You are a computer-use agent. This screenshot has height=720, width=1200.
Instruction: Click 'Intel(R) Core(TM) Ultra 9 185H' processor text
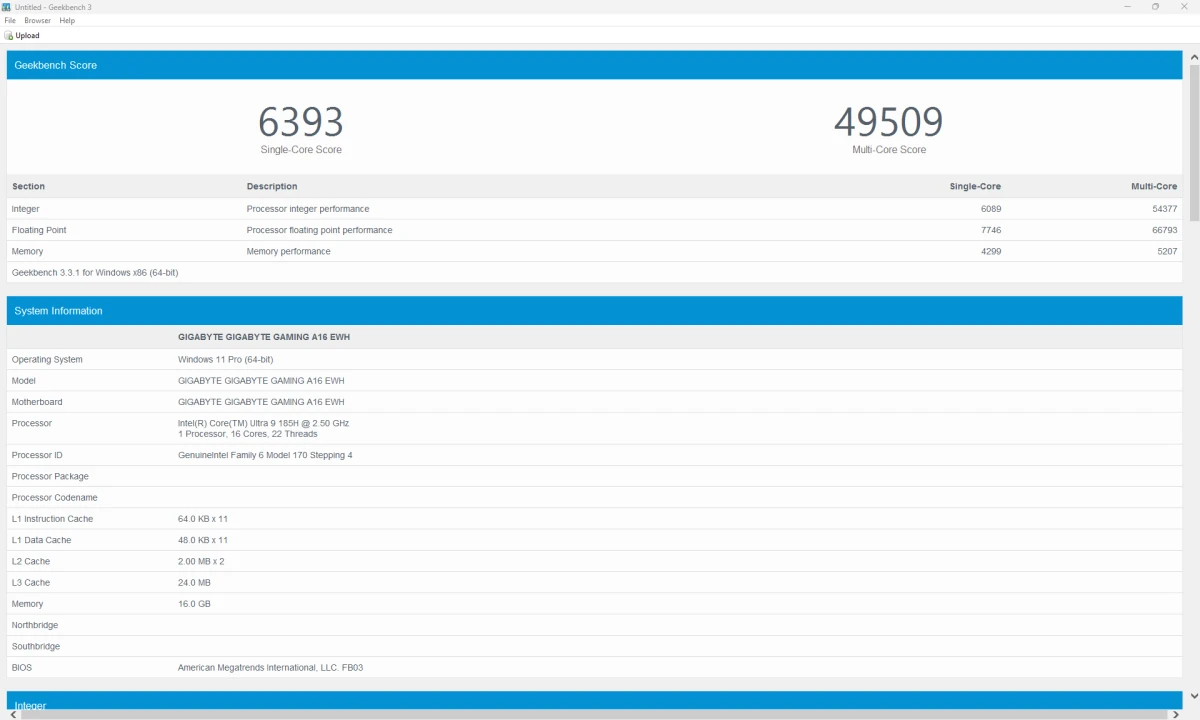click(x=263, y=423)
